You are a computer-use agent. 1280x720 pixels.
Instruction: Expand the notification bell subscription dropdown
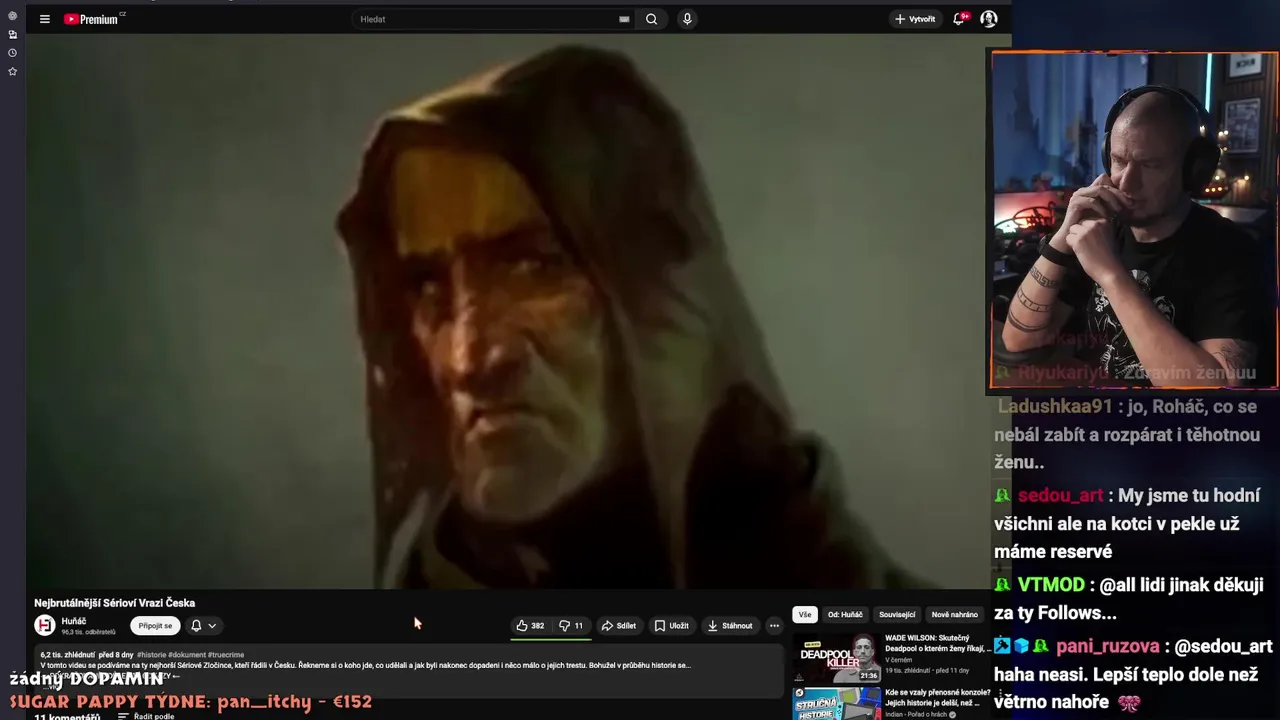click(x=203, y=626)
